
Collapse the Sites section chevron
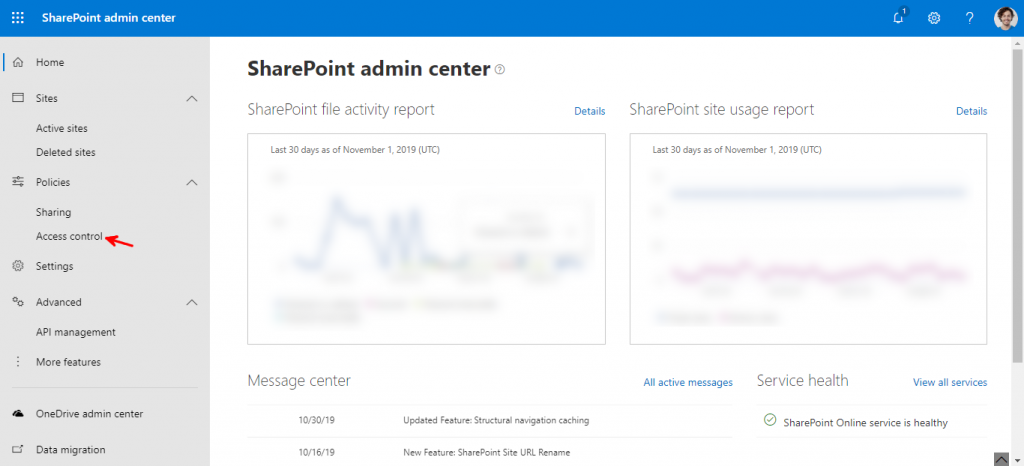point(191,99)
